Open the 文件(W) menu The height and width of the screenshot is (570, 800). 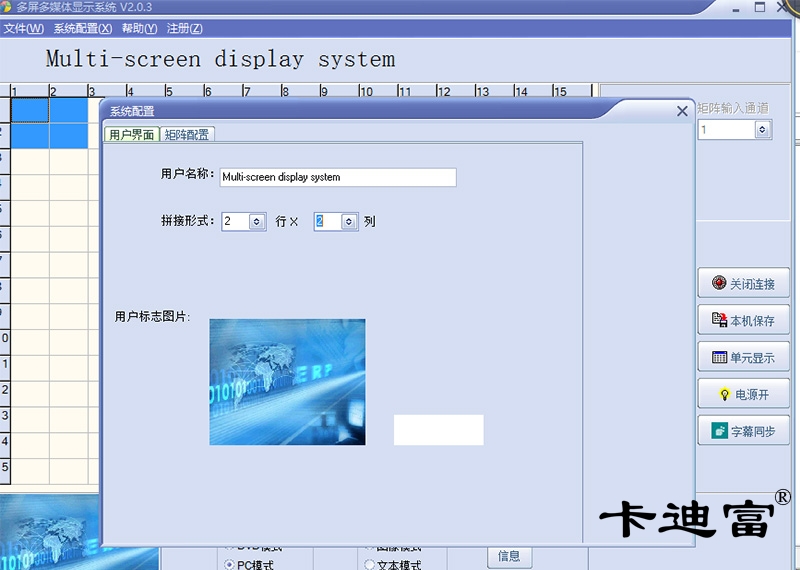tap(23, 29)
